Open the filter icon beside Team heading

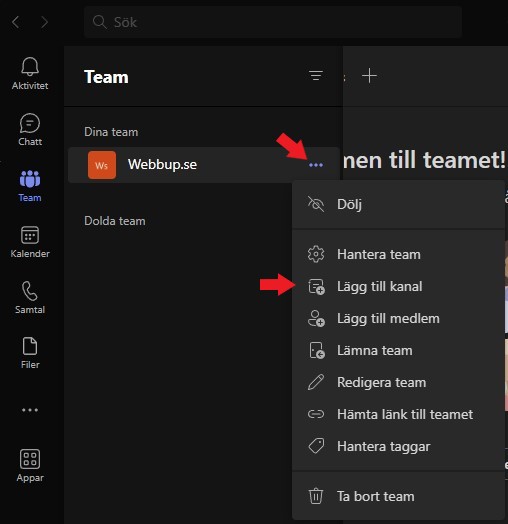click(x=316, y=76)
